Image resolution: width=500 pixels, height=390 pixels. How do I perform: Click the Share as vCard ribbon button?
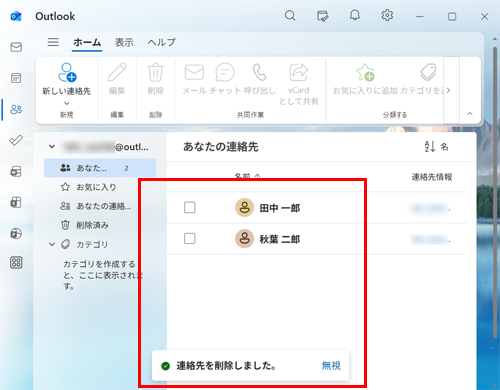(298, 84)
